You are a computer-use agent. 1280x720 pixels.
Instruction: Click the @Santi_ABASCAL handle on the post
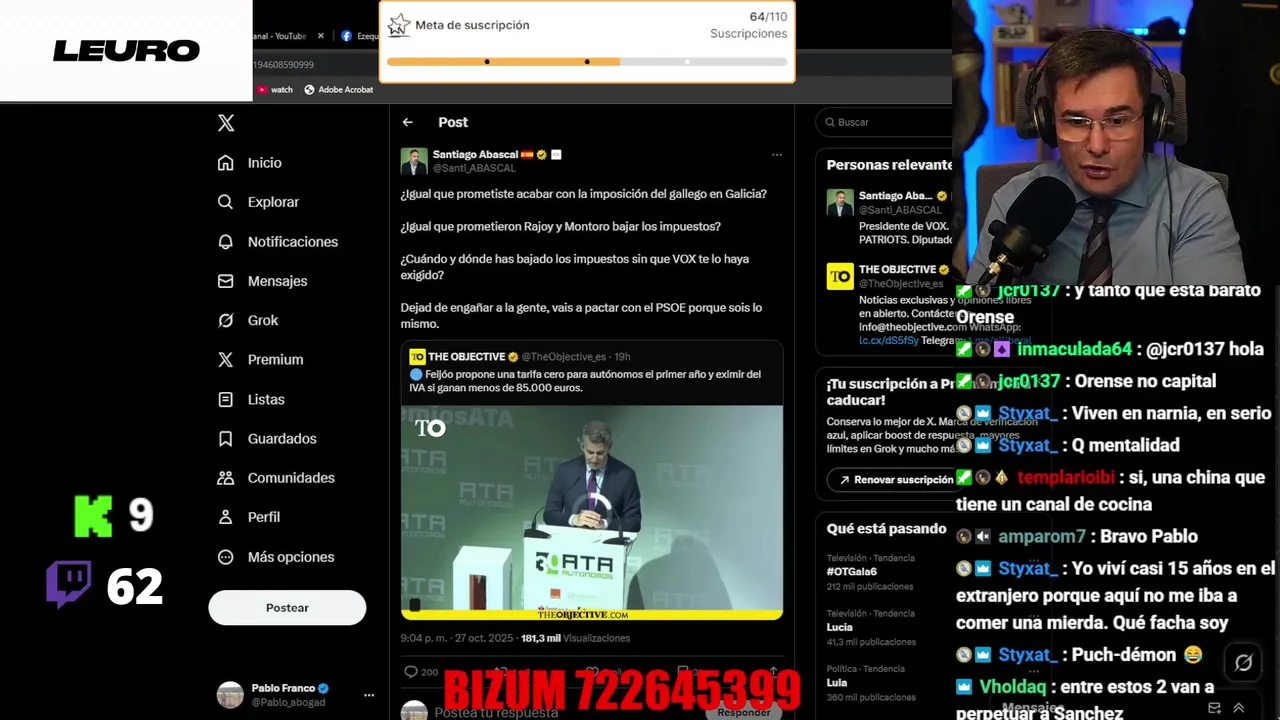(x=474, y=168)
